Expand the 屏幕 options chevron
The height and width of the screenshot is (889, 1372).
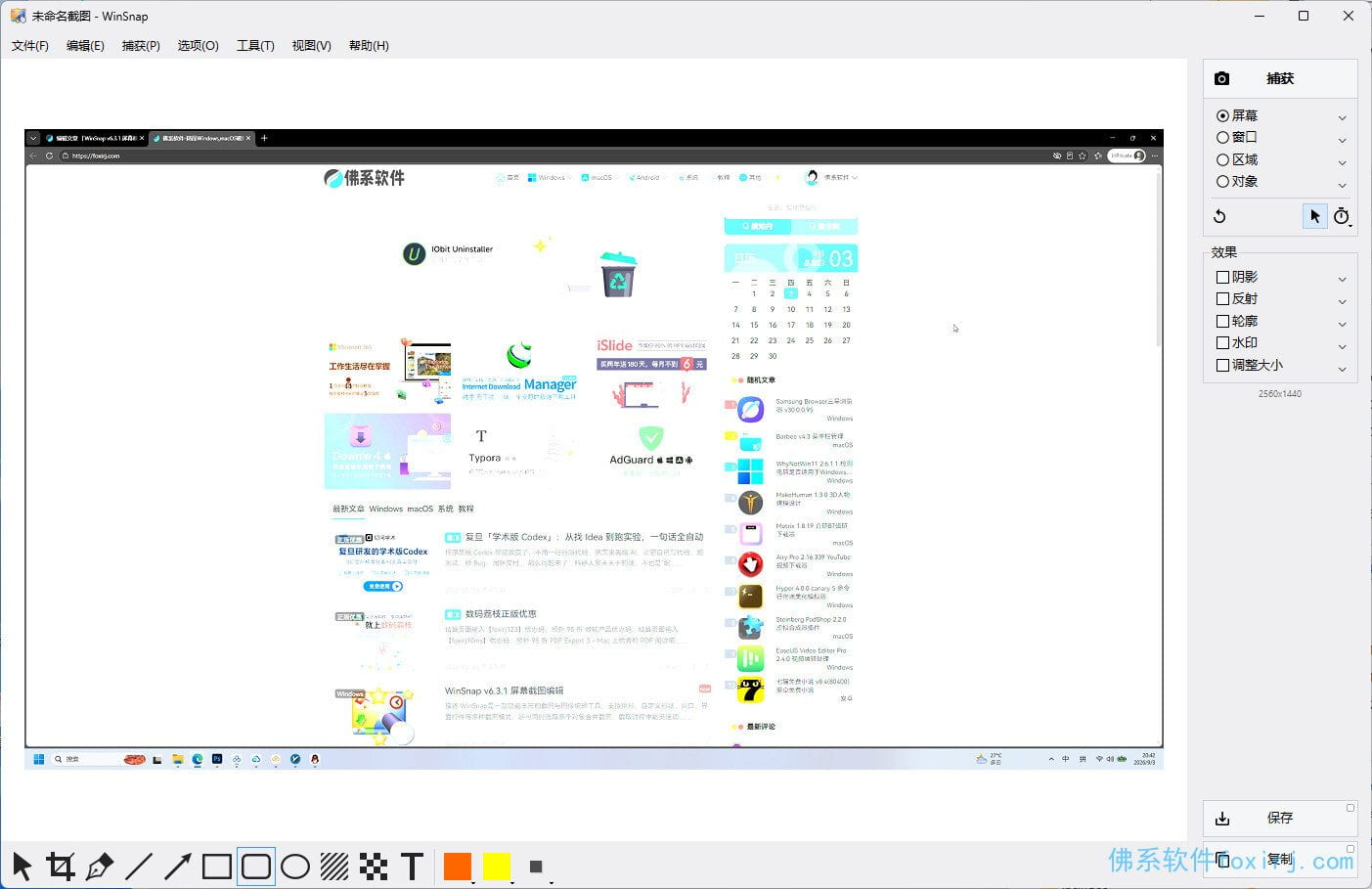pos(1342,117)
